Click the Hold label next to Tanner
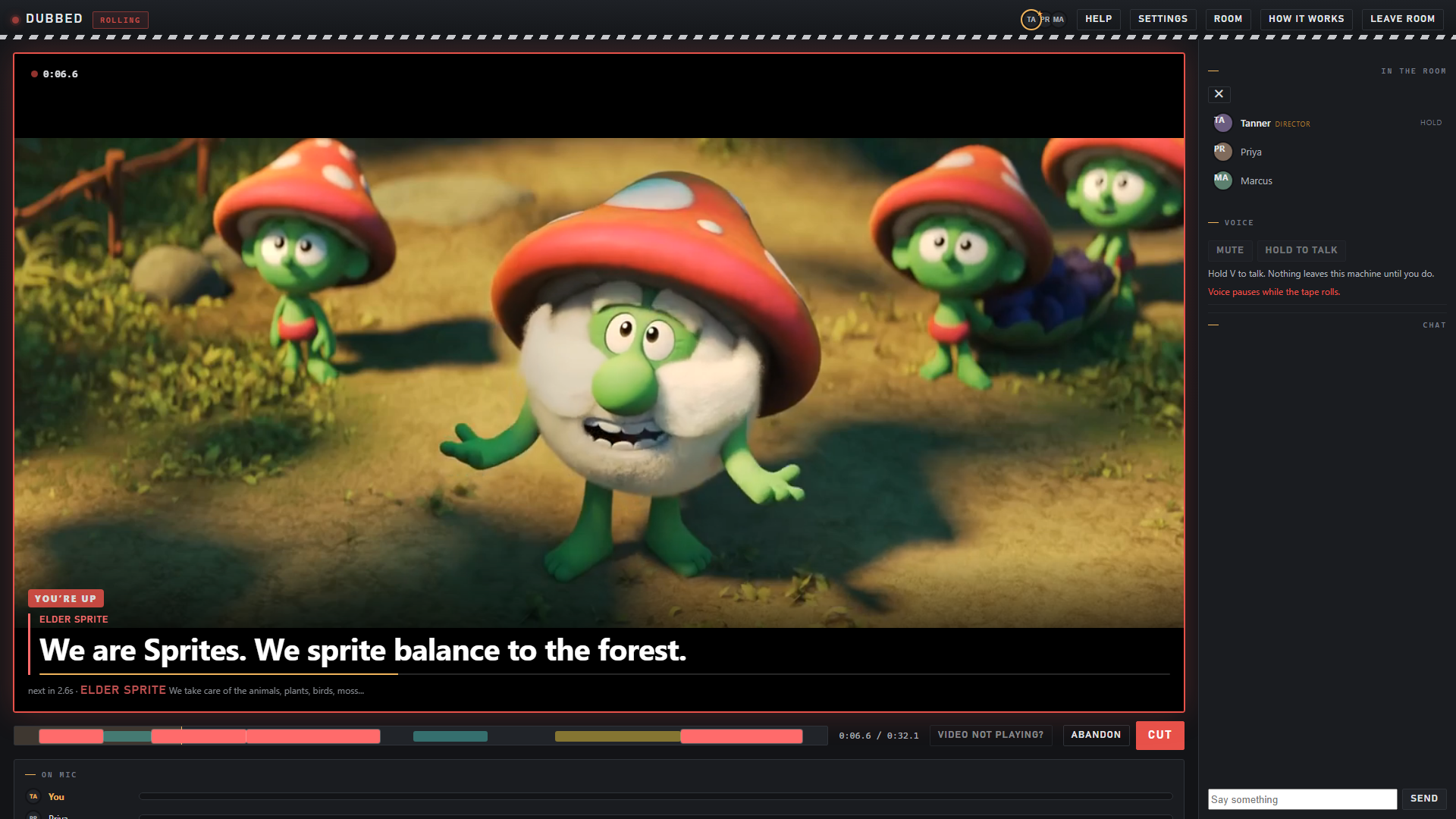Screen dimensions: 1456x819 [1431, 123]
